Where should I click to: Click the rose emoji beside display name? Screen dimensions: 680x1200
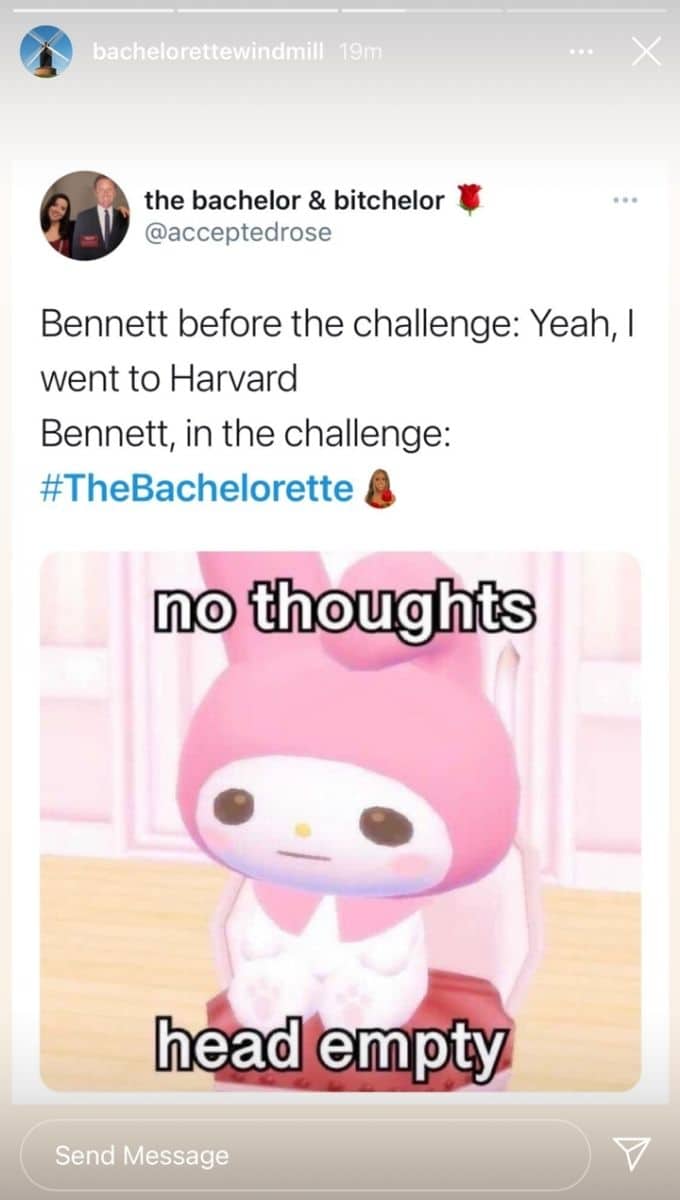pyautogui.click(x=469, y=199)
